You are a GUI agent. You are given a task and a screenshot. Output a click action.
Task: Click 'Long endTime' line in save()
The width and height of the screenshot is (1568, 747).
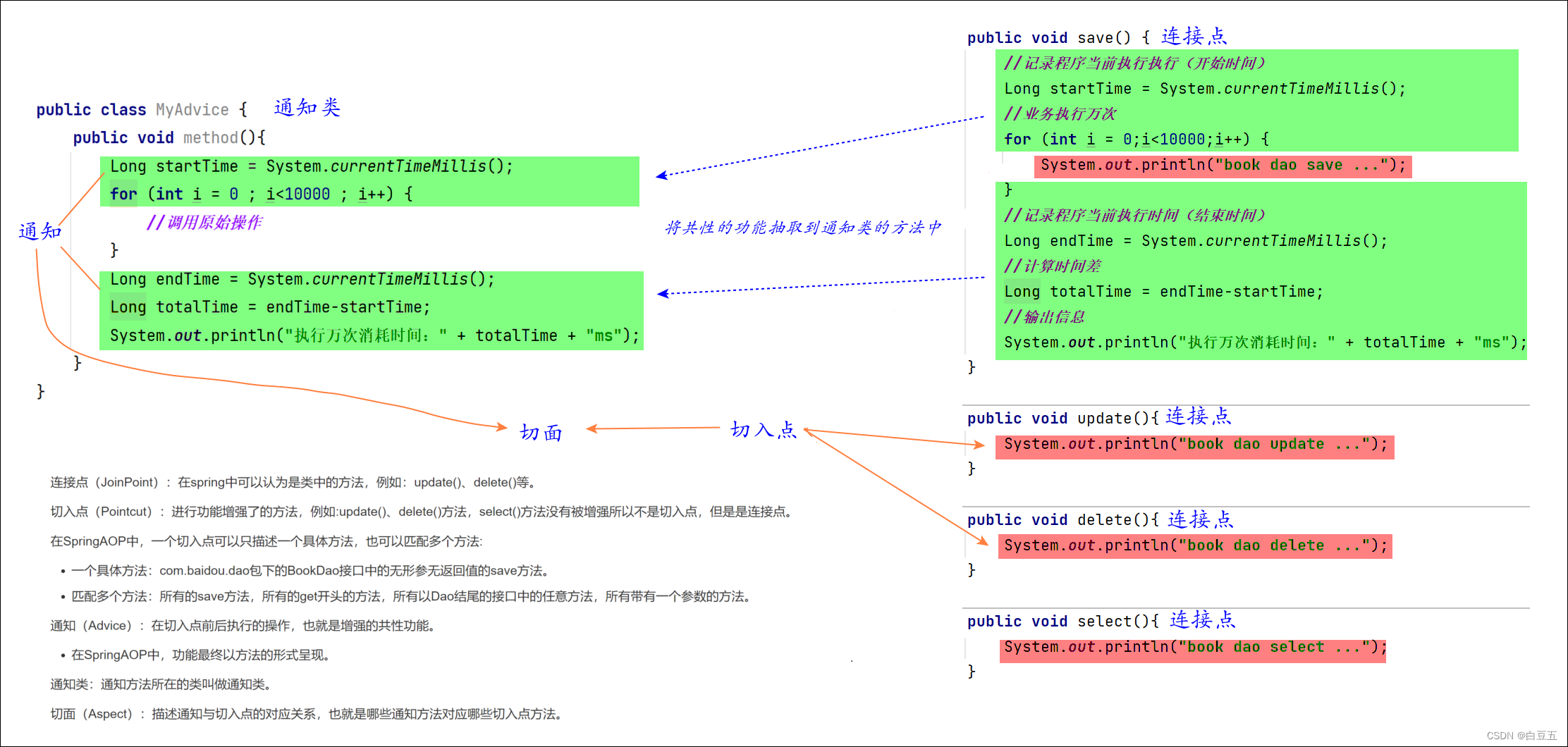[x=1196, y=241]
